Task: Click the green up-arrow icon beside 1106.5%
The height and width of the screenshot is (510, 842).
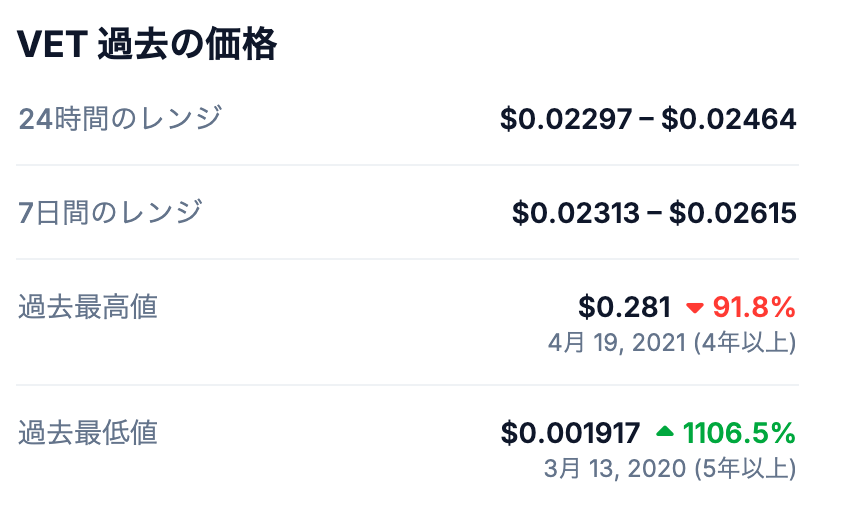Action: click(665, 432)
